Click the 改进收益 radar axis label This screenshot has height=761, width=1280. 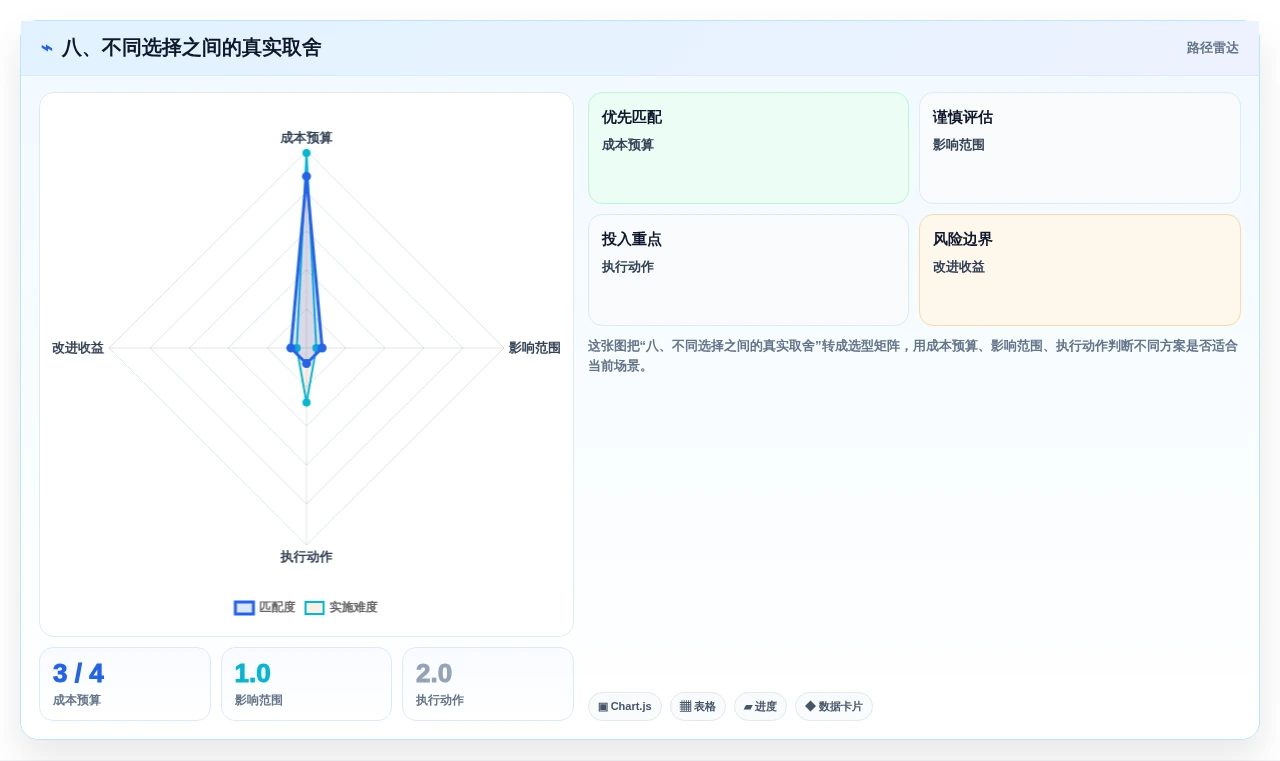[78, 348]
